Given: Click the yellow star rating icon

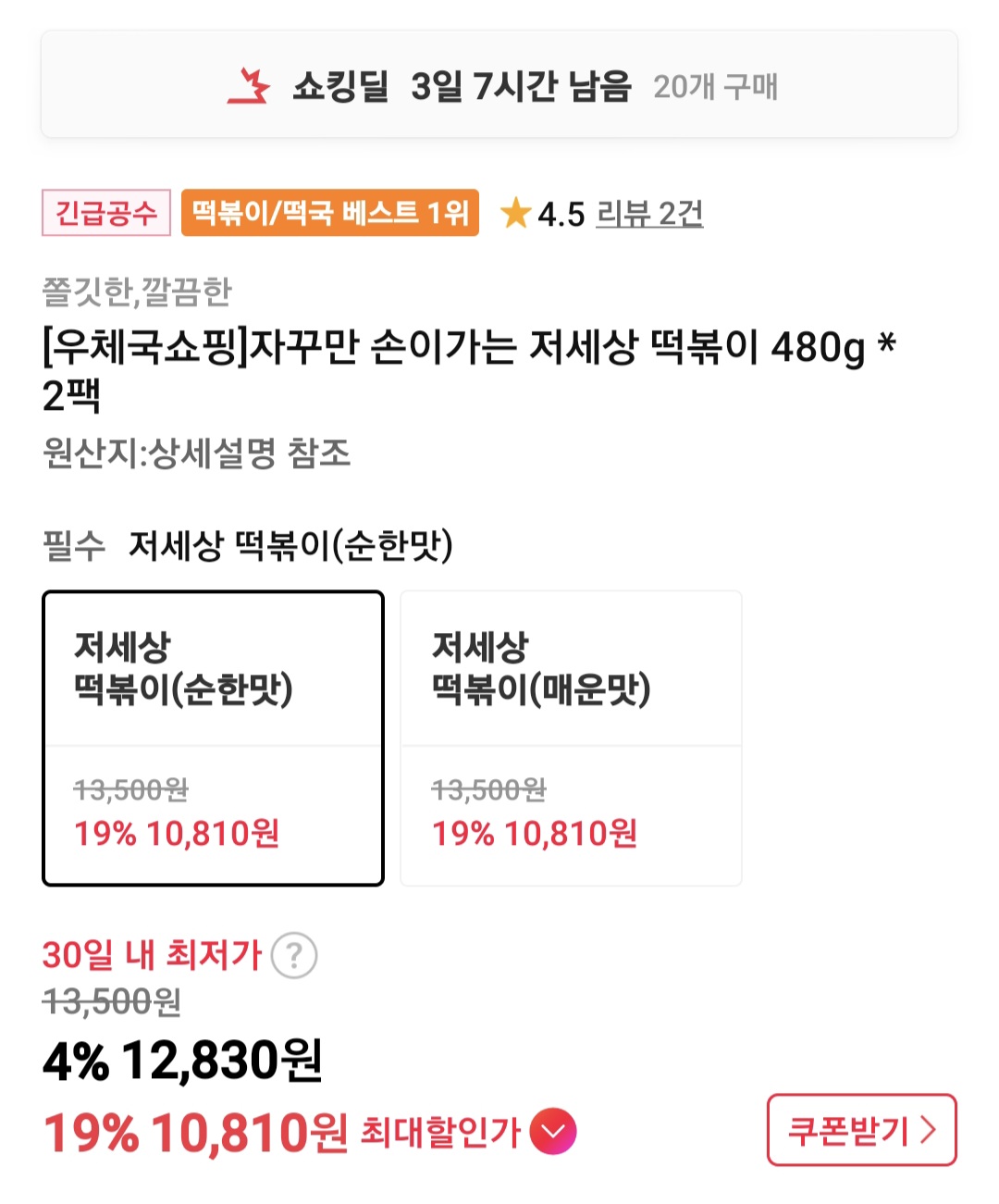Looking at the screenshot, I should [x=515, y=214].
